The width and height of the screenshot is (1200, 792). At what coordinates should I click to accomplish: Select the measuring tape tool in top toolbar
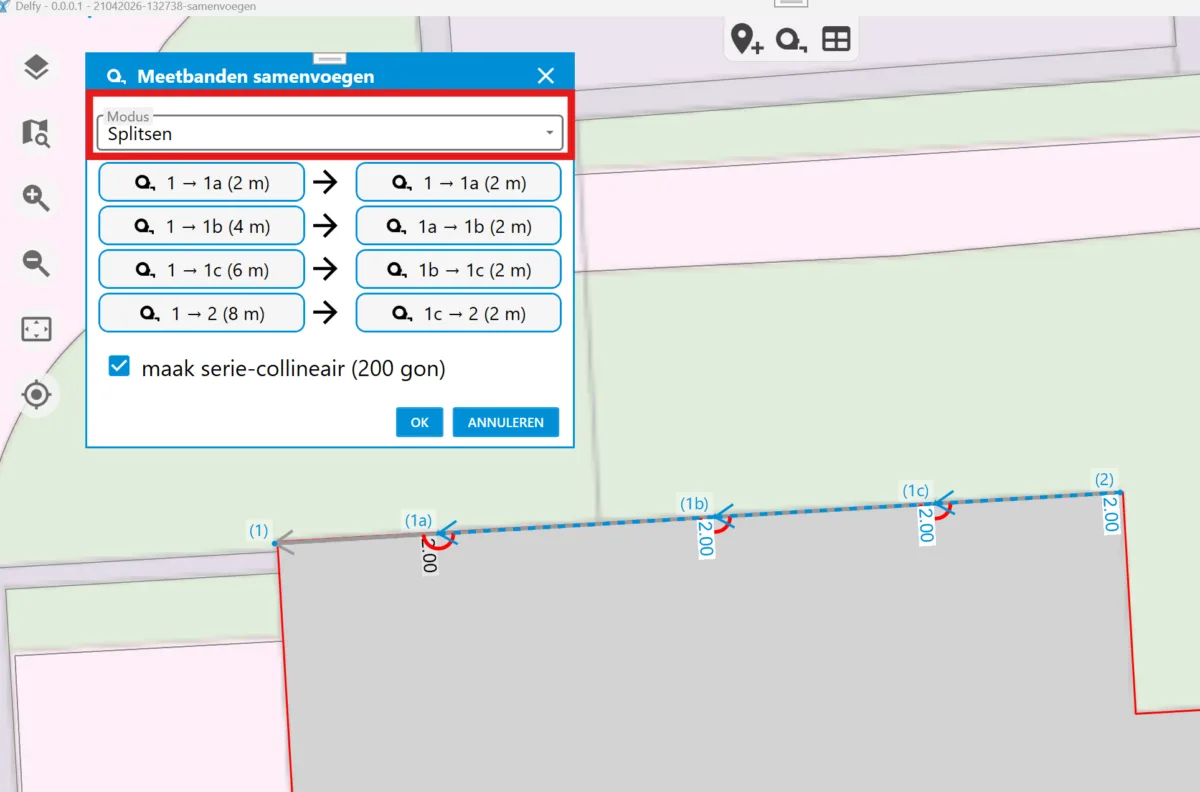coord(791,40)
